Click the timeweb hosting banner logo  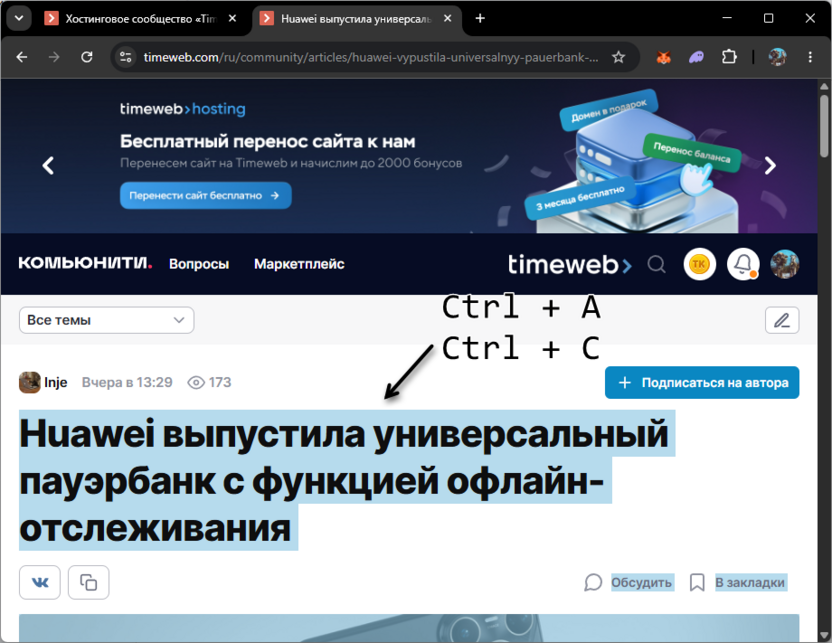(x=183, y=109)
